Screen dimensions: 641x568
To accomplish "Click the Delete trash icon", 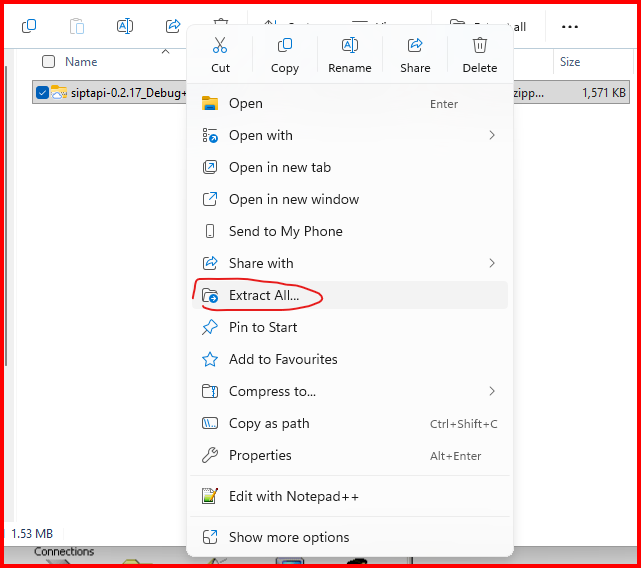I will tap(480, 46).
